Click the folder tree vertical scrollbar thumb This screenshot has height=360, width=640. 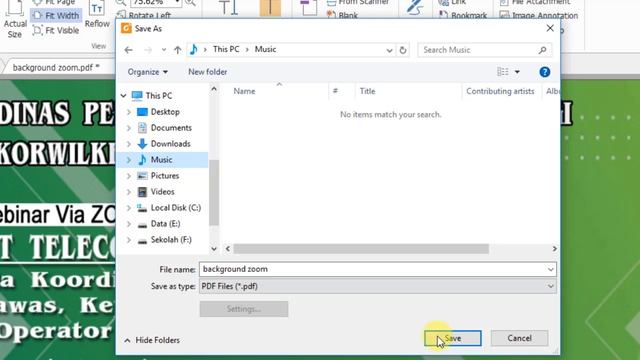point(214,193)
